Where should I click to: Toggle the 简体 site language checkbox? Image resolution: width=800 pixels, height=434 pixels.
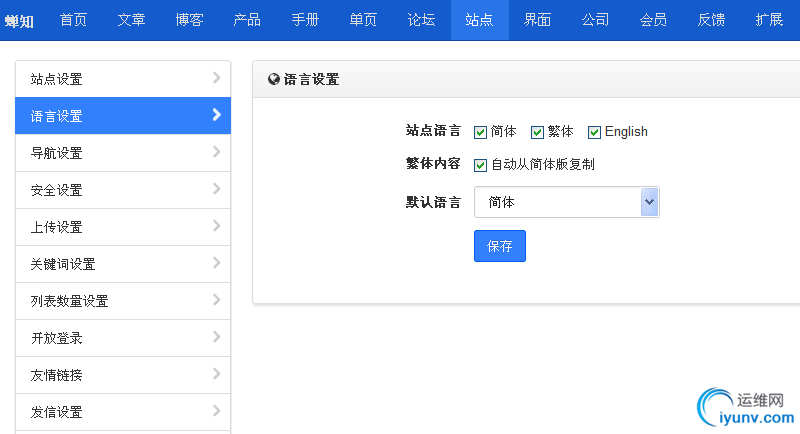[x=480, y=133]
